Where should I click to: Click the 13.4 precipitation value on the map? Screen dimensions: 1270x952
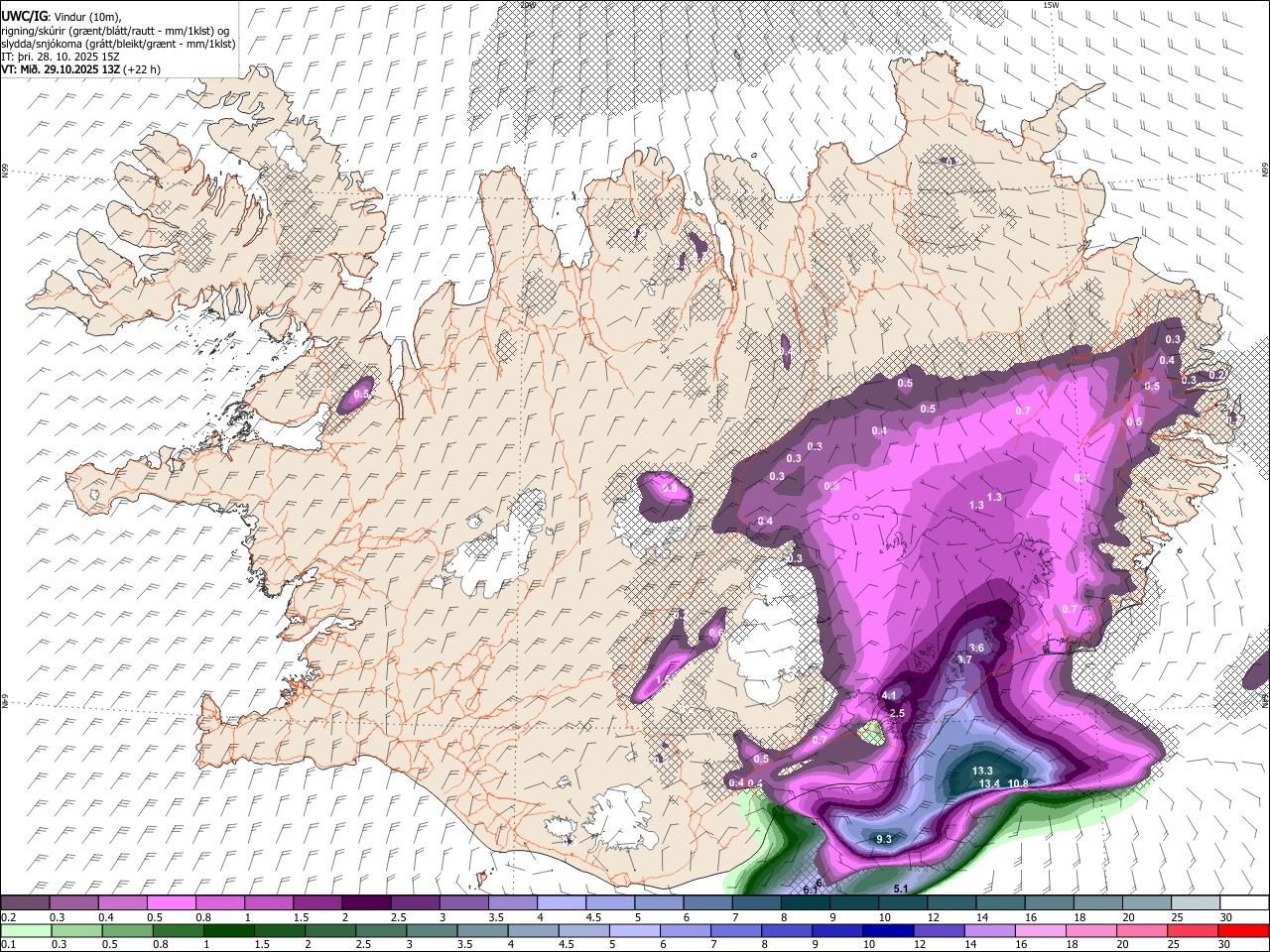pos(989,783)
